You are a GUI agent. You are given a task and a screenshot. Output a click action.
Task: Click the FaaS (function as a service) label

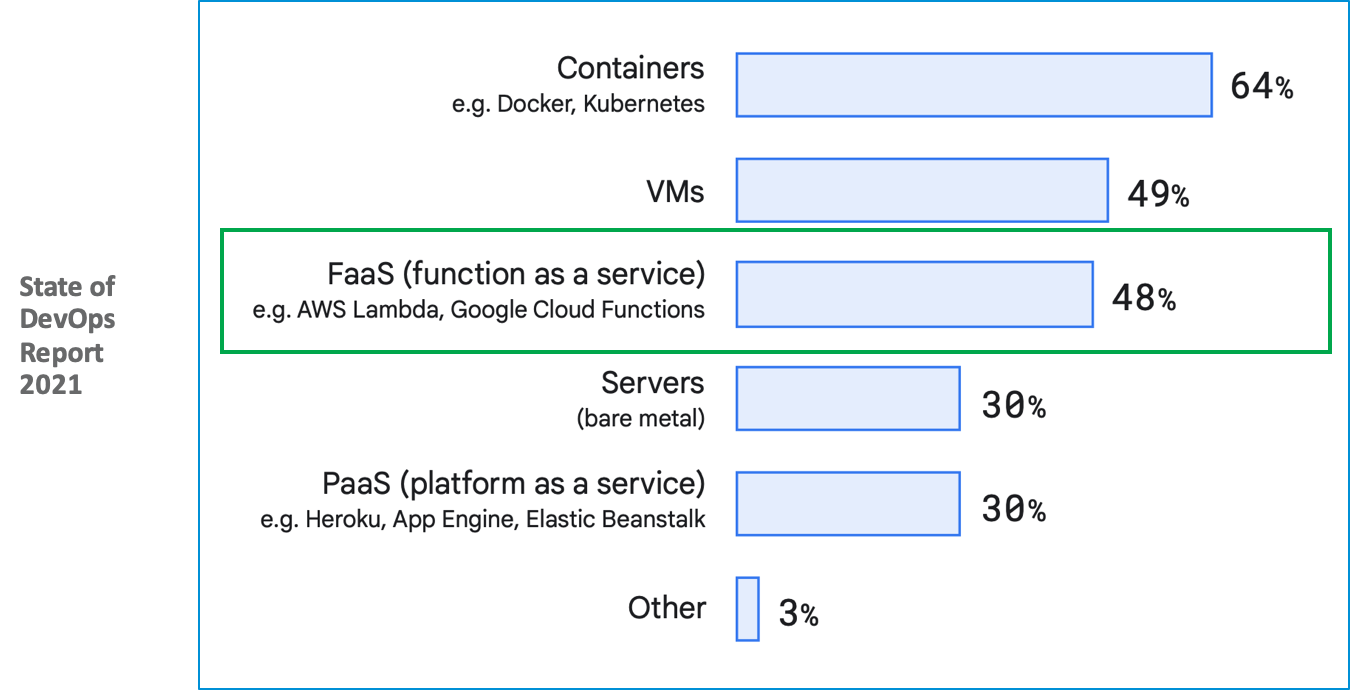pyautogui.click(x=516, y=274)
